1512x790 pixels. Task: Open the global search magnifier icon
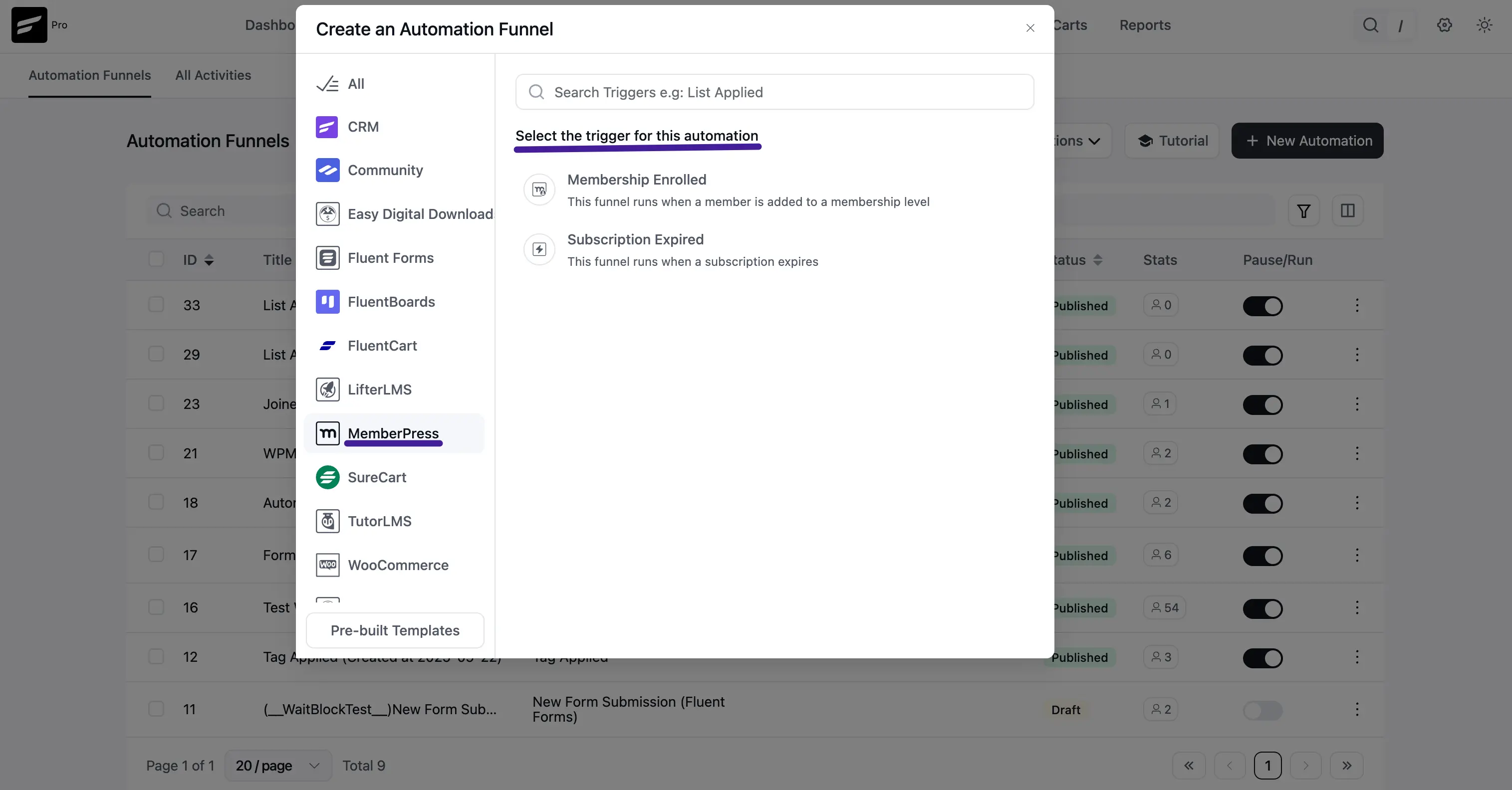click(x=1371, y=25)
